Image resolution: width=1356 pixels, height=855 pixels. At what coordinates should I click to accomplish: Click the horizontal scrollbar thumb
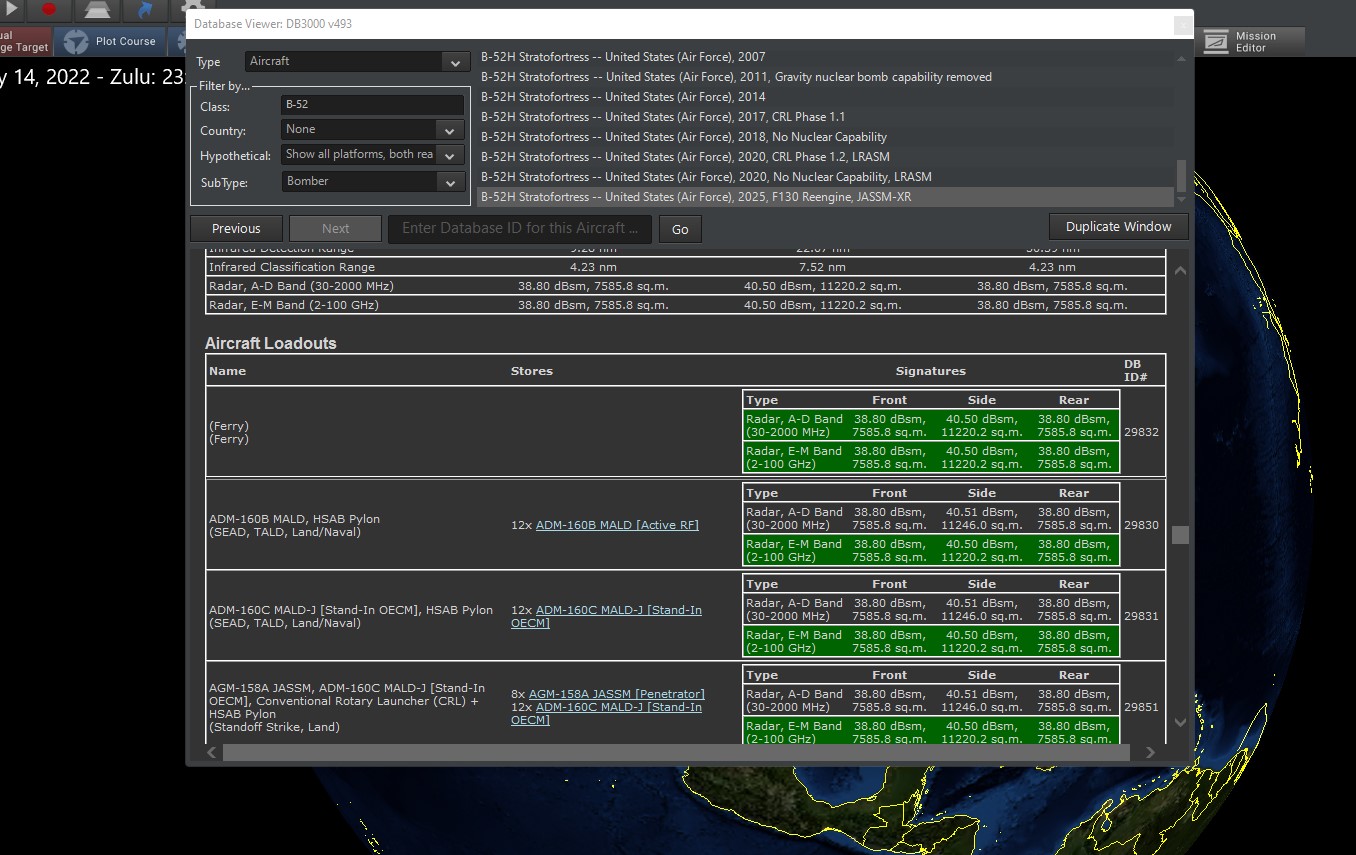(x=675, y=752)
